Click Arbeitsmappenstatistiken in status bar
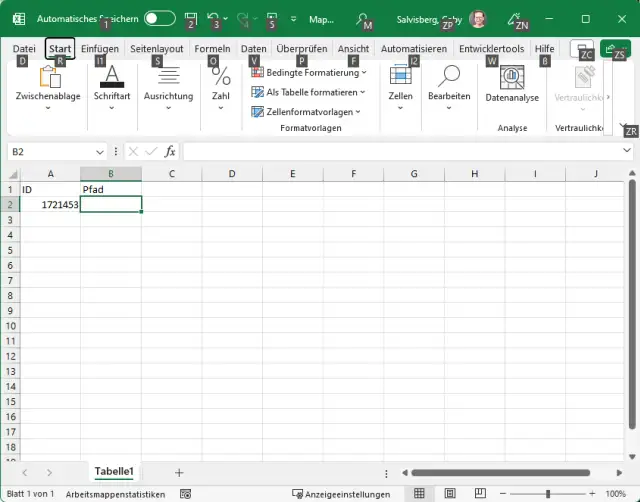 coord(115,494)
